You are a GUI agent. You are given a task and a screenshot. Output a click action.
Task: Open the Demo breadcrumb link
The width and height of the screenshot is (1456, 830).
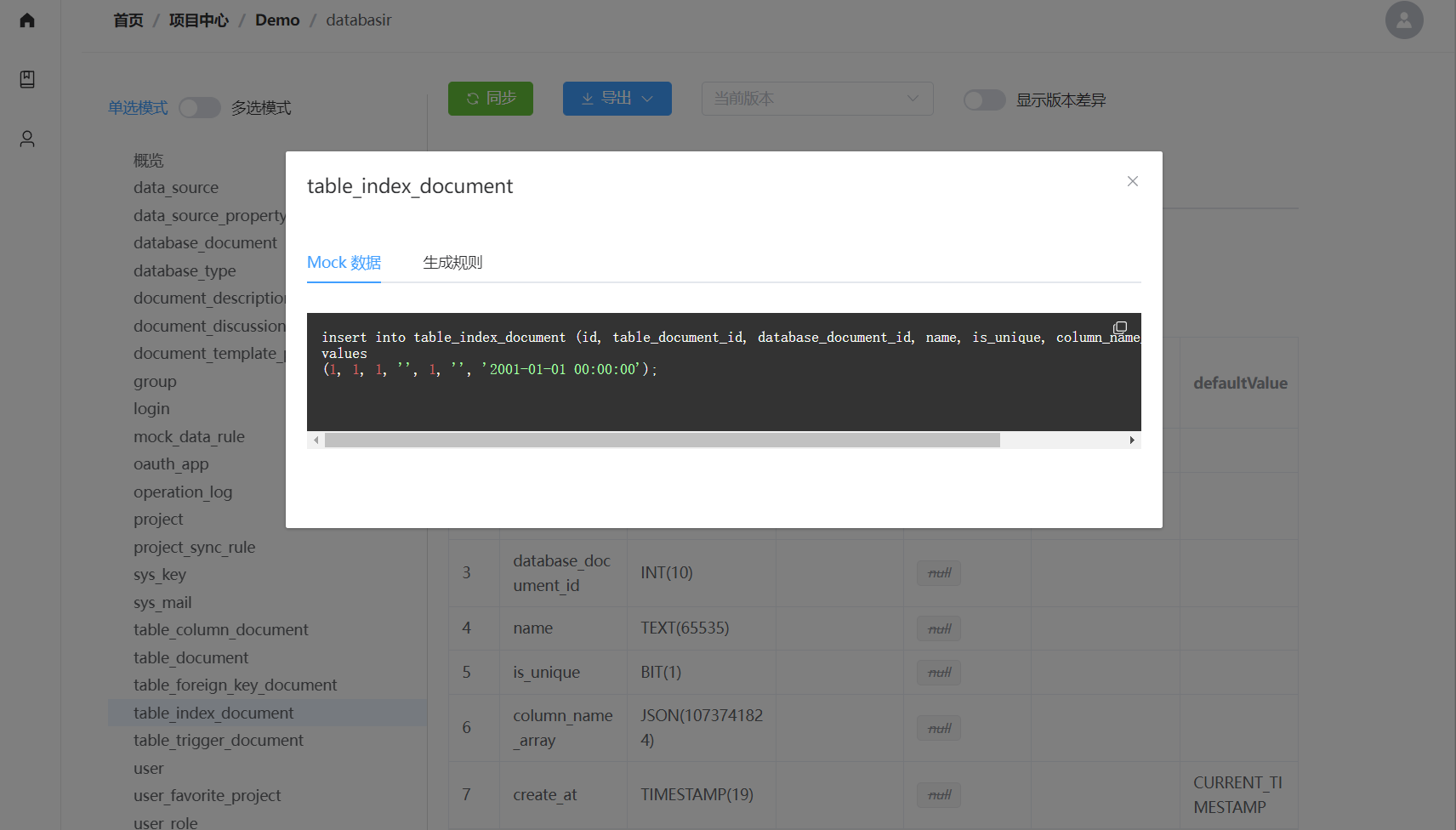pos(277,20)
